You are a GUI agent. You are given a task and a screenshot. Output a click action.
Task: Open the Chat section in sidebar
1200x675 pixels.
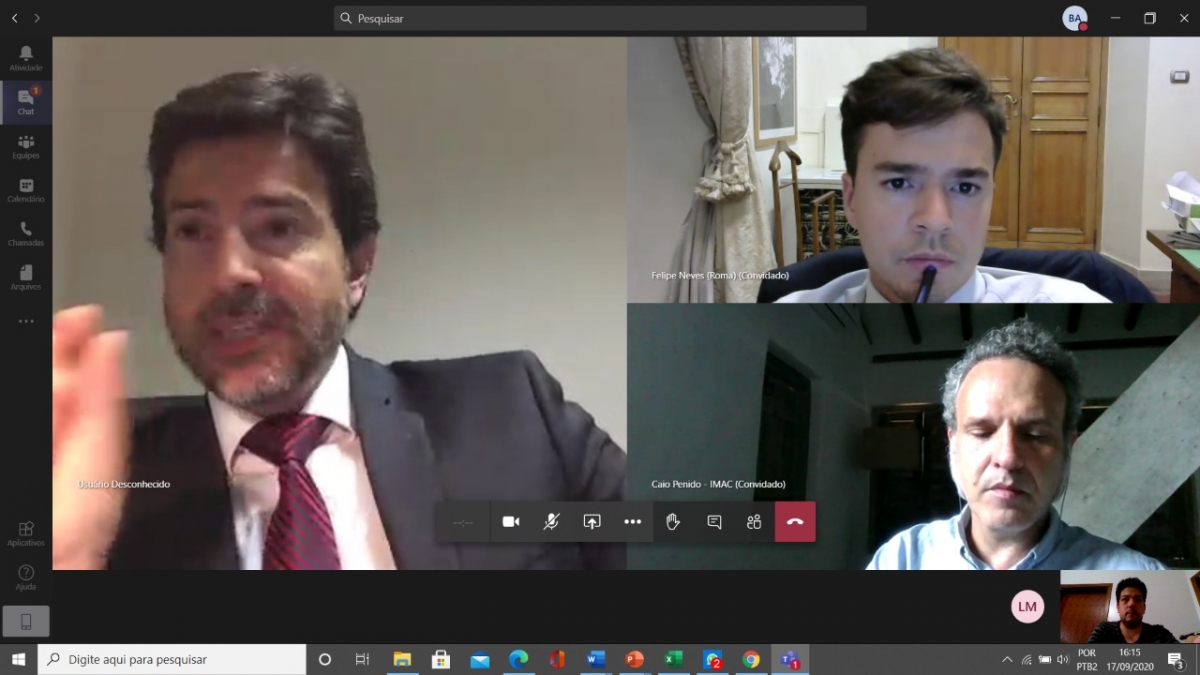26,102
